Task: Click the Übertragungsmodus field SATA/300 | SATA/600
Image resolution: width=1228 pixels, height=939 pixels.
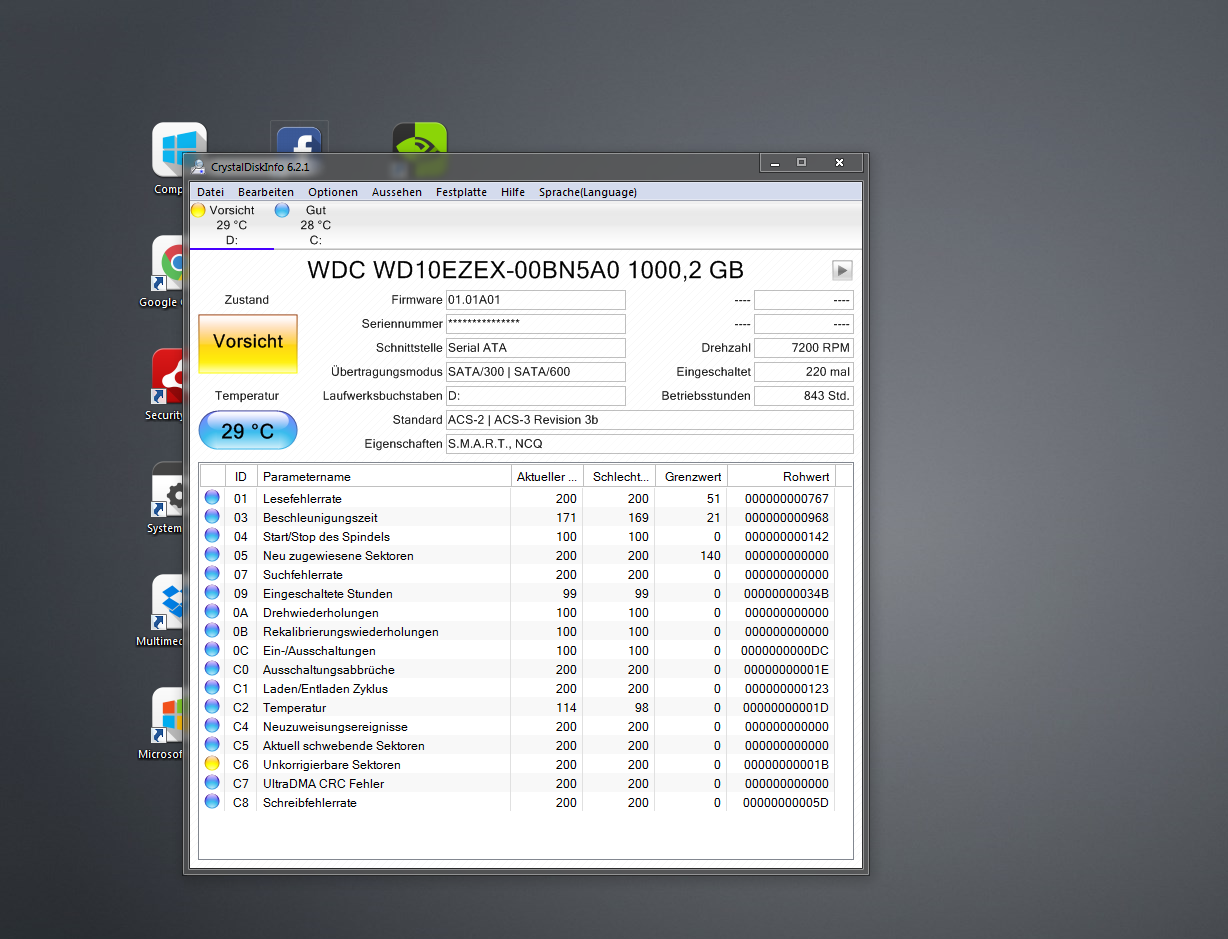Action: pyautogui.click(x=536, y=372)
